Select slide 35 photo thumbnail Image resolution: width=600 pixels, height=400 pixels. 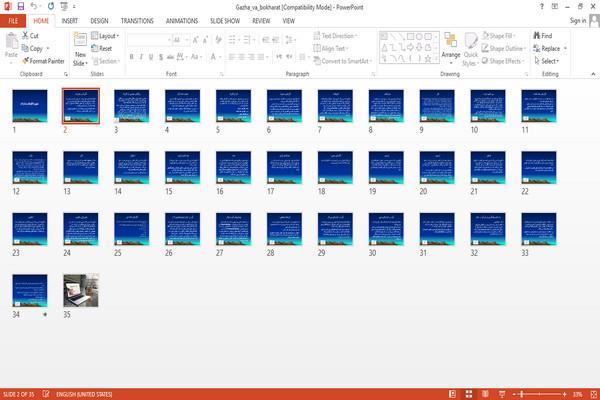[x=81, y=291]
